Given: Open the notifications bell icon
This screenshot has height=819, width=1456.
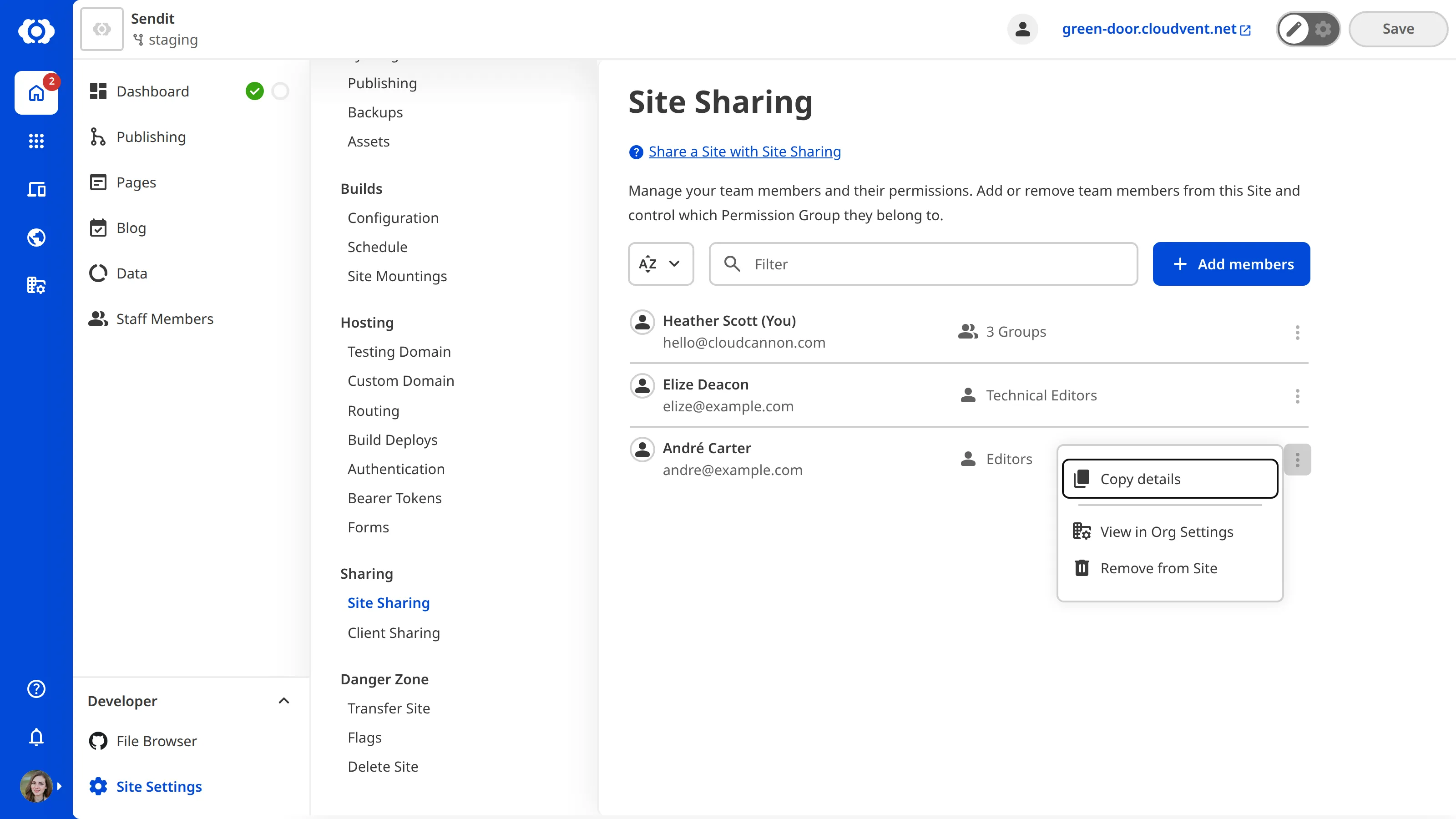Looking at the screenshot, I should coord(36,737).
